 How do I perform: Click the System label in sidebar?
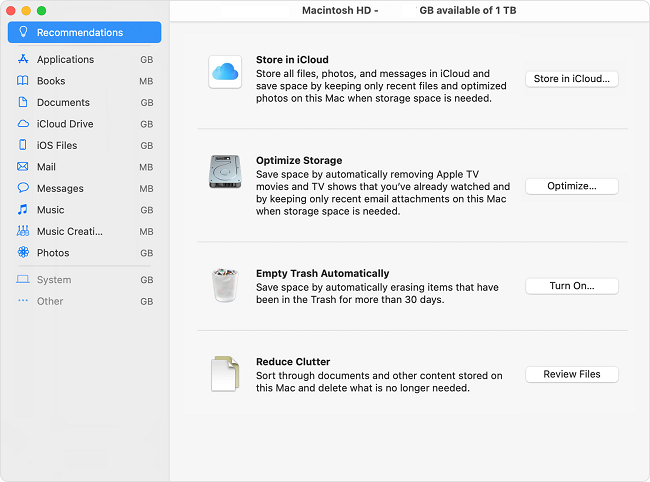coord(54,280)
